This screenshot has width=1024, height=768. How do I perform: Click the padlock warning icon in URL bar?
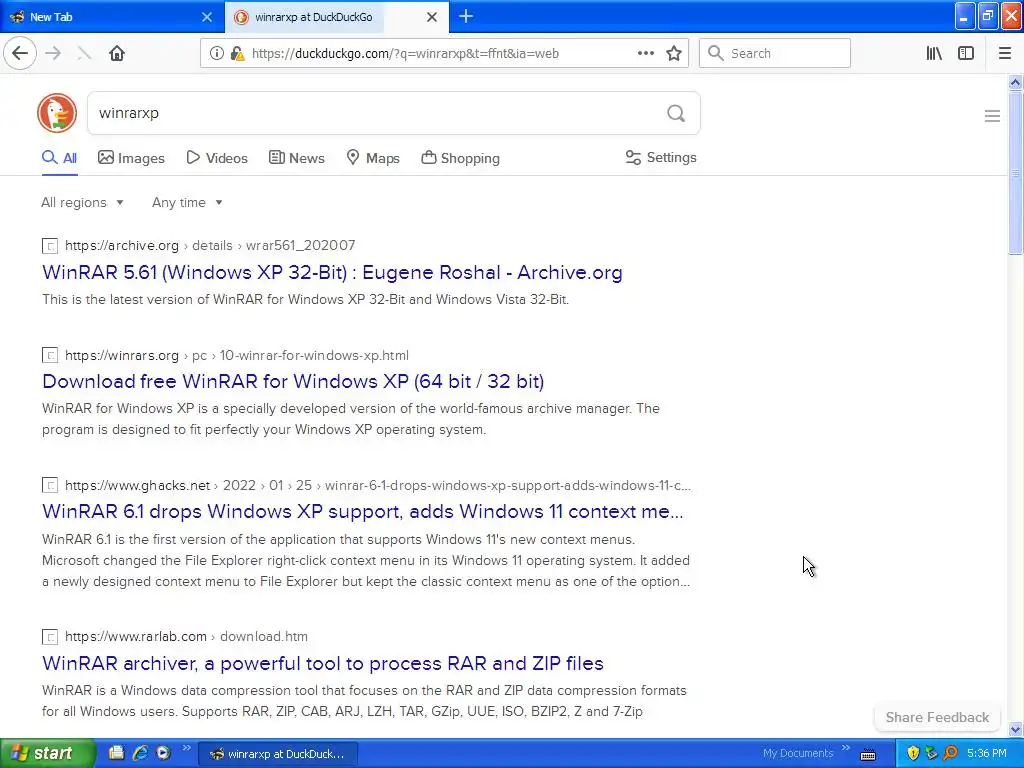(x=238, y=54)
